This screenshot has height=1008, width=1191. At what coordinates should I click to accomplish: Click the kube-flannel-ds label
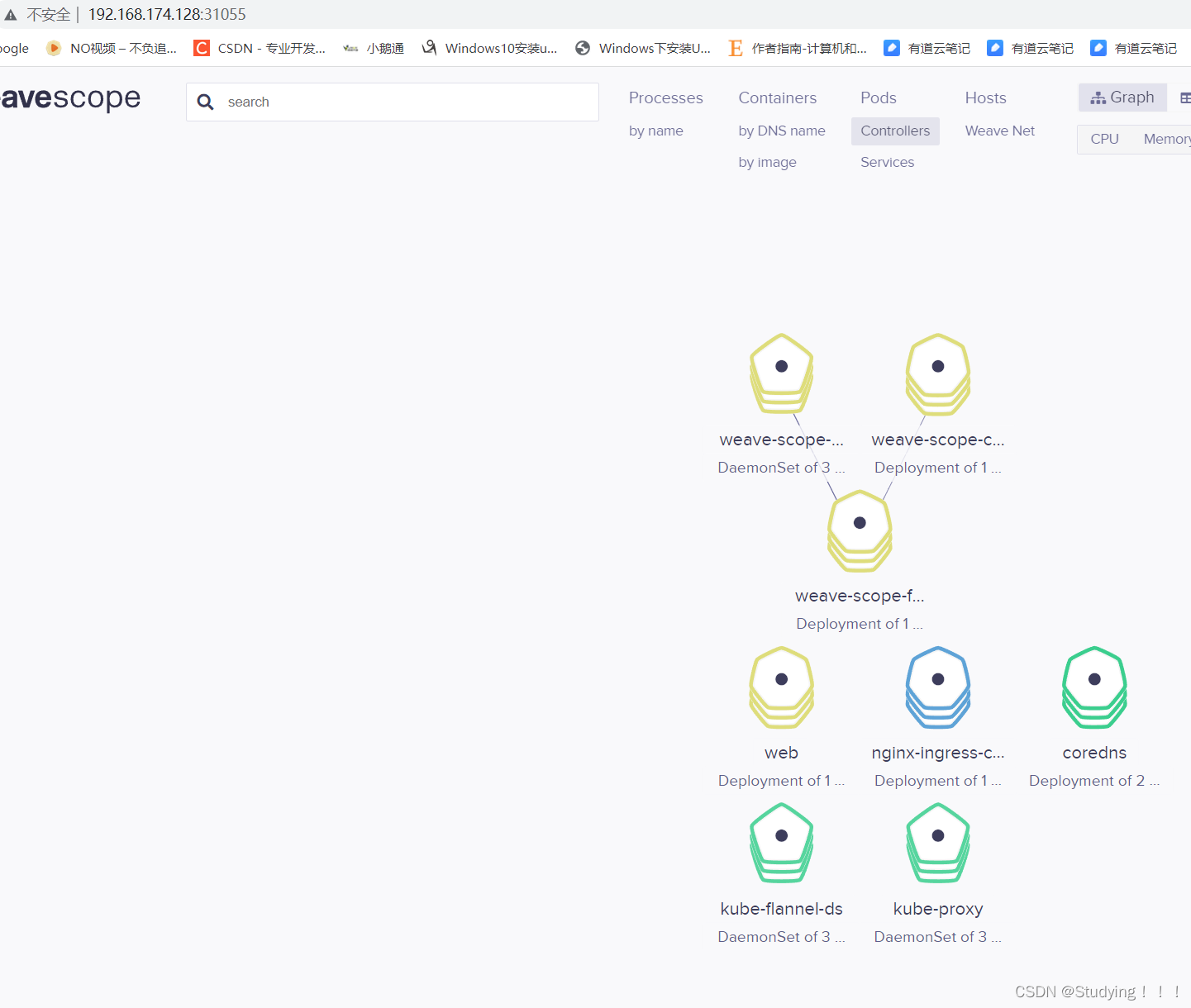pyautogui.click(x=781, y=909)
